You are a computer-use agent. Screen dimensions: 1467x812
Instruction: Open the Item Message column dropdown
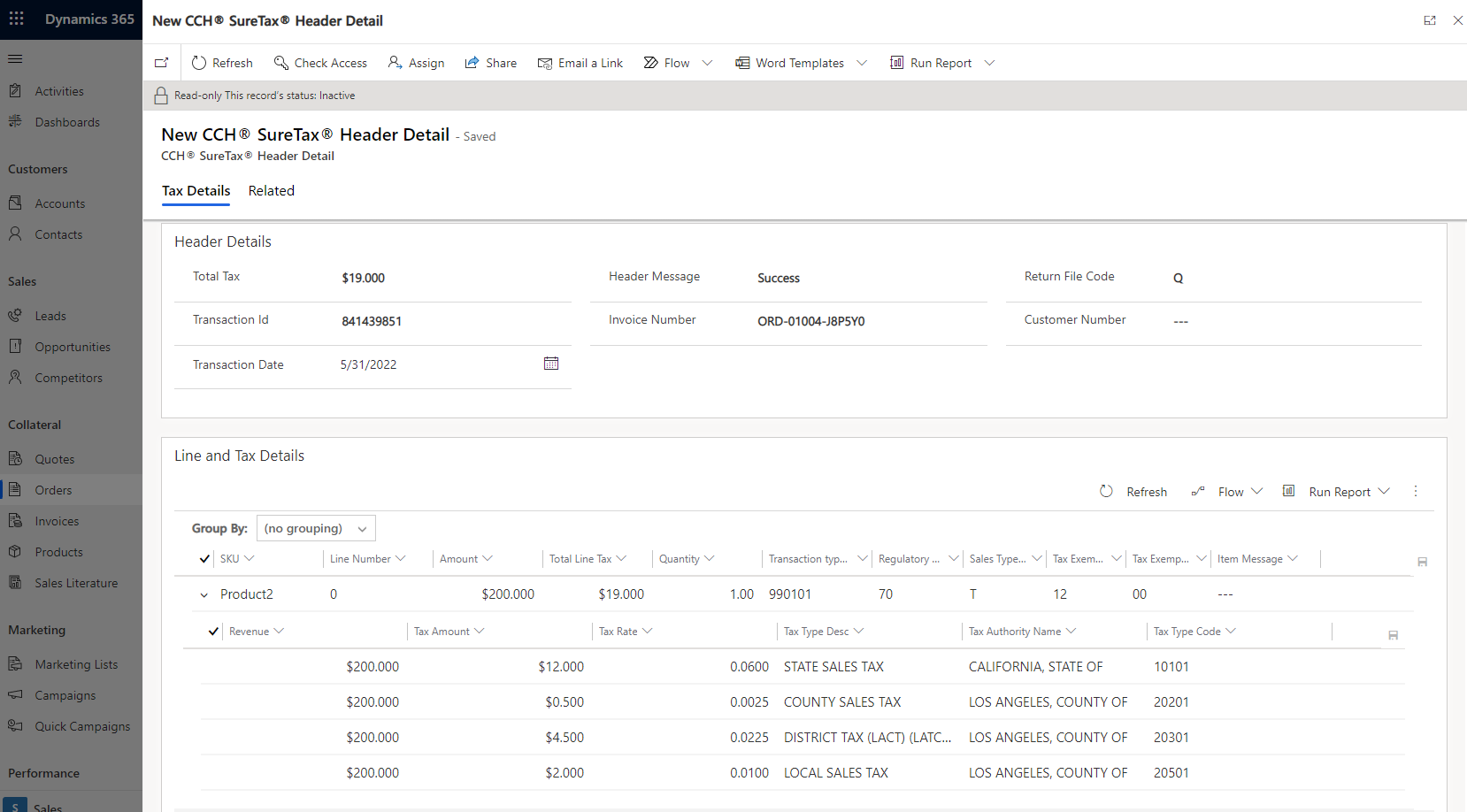1293,558
